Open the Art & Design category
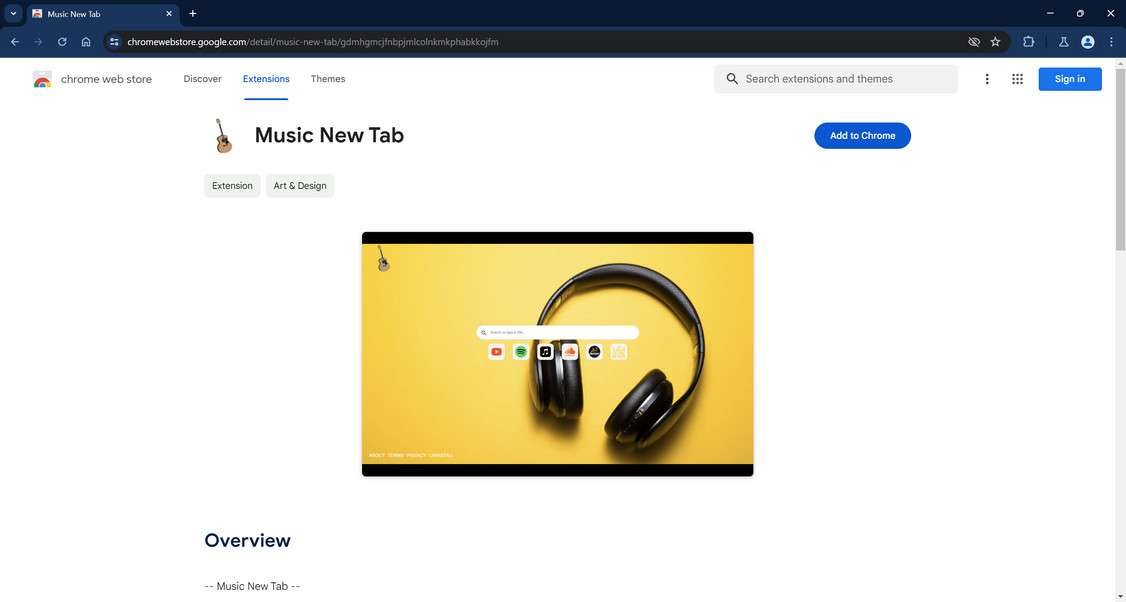The width and height of the screenshot is (1126, 602). tap(299, 185)
